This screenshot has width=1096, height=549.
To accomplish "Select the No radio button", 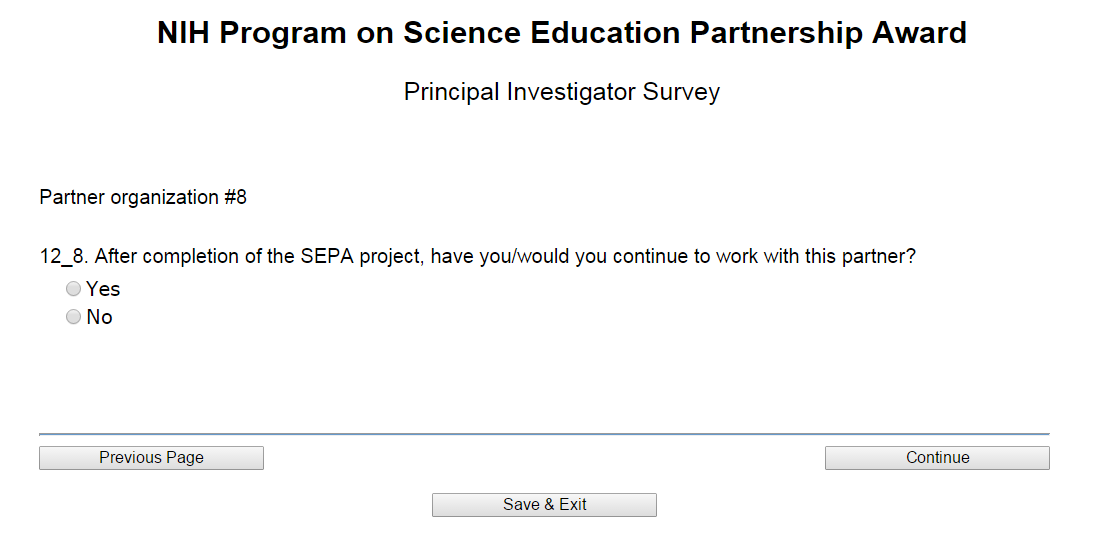I will pyautogui.click(x=73, y=317).
